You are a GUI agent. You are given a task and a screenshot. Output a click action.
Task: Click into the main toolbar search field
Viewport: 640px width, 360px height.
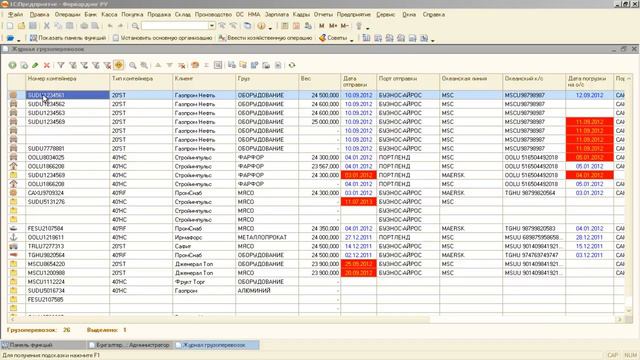175,26
